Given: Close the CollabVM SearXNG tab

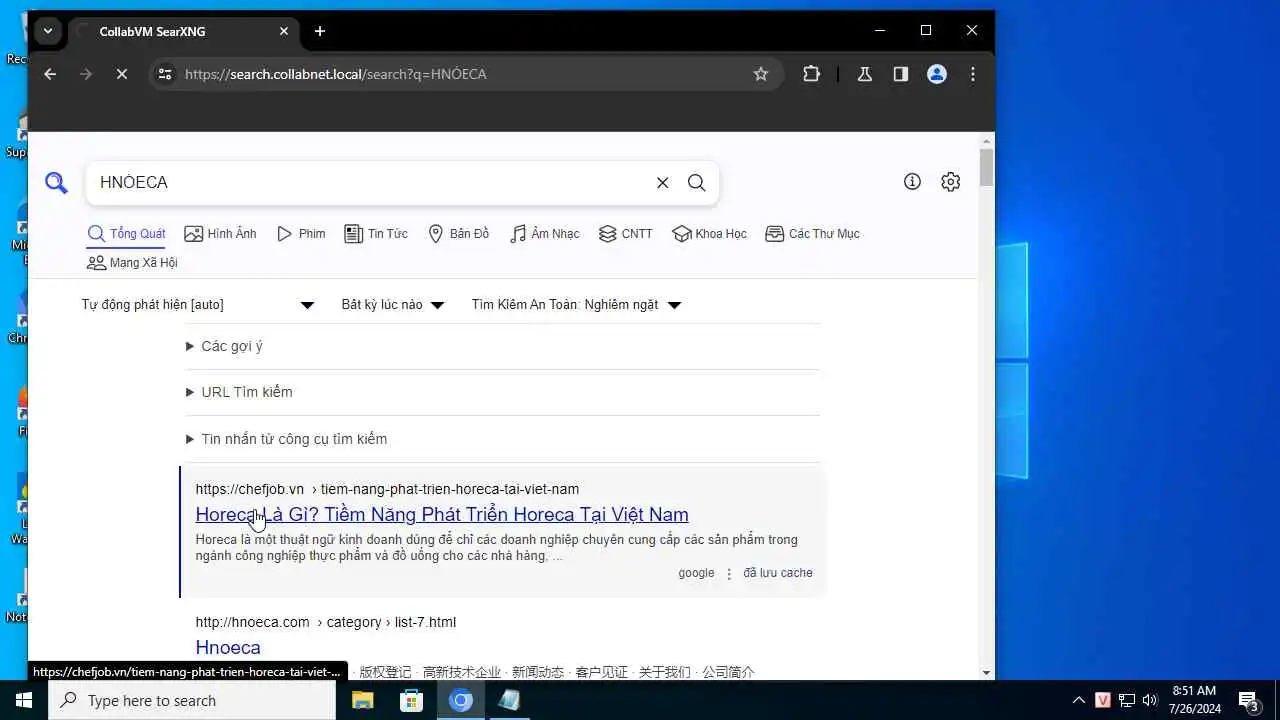Looking at the screenshot, I should point(284,31).
